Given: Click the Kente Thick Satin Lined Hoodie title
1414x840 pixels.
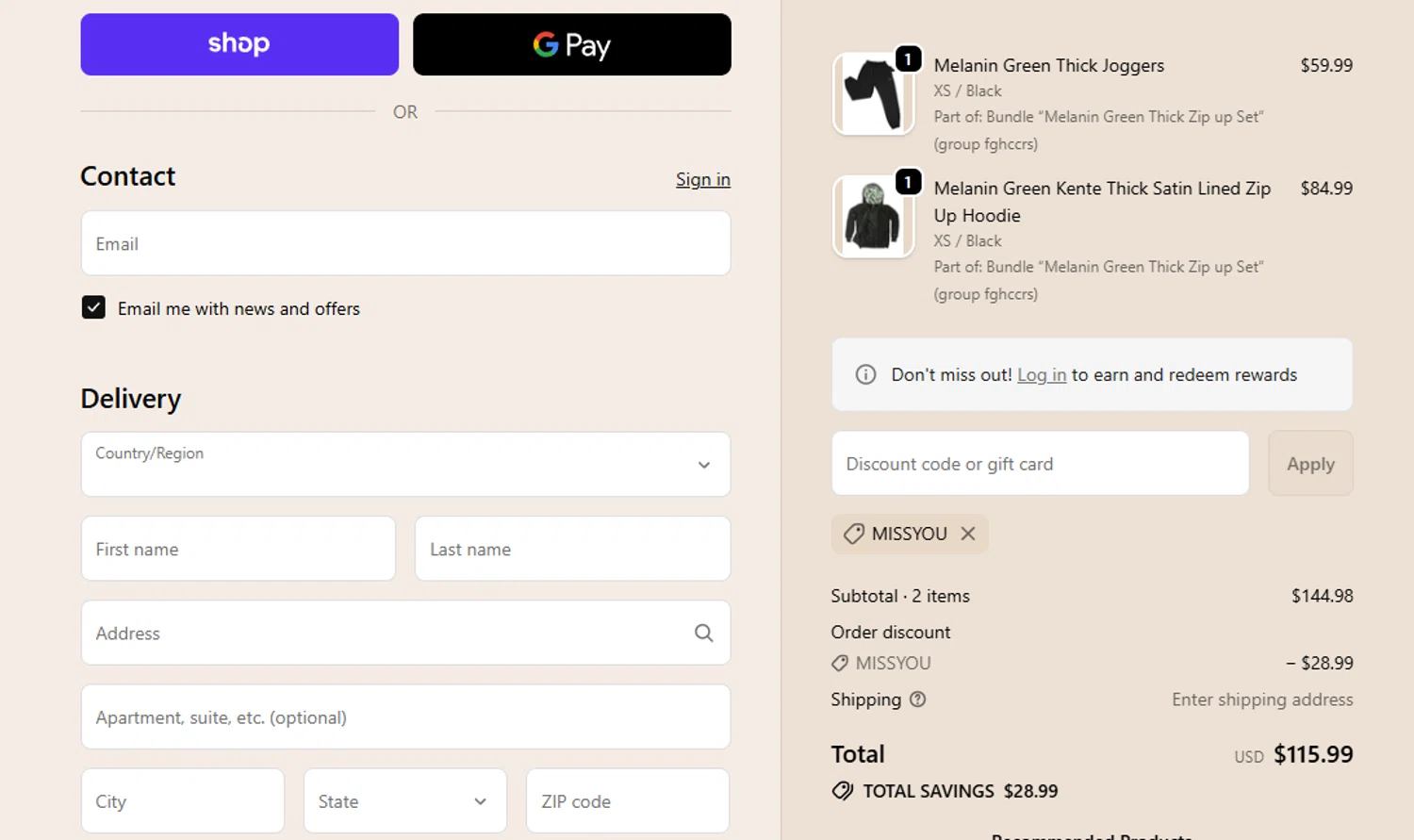Looking at the screenshot, I should 1102,202.
